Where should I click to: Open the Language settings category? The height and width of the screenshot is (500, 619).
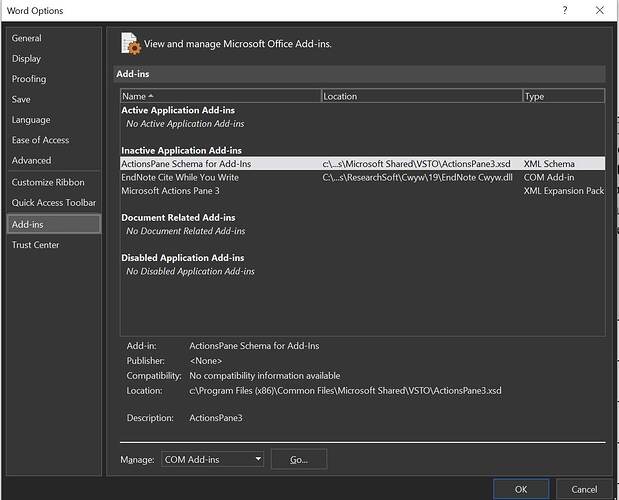pyautogui.click(x=31, y=120)
